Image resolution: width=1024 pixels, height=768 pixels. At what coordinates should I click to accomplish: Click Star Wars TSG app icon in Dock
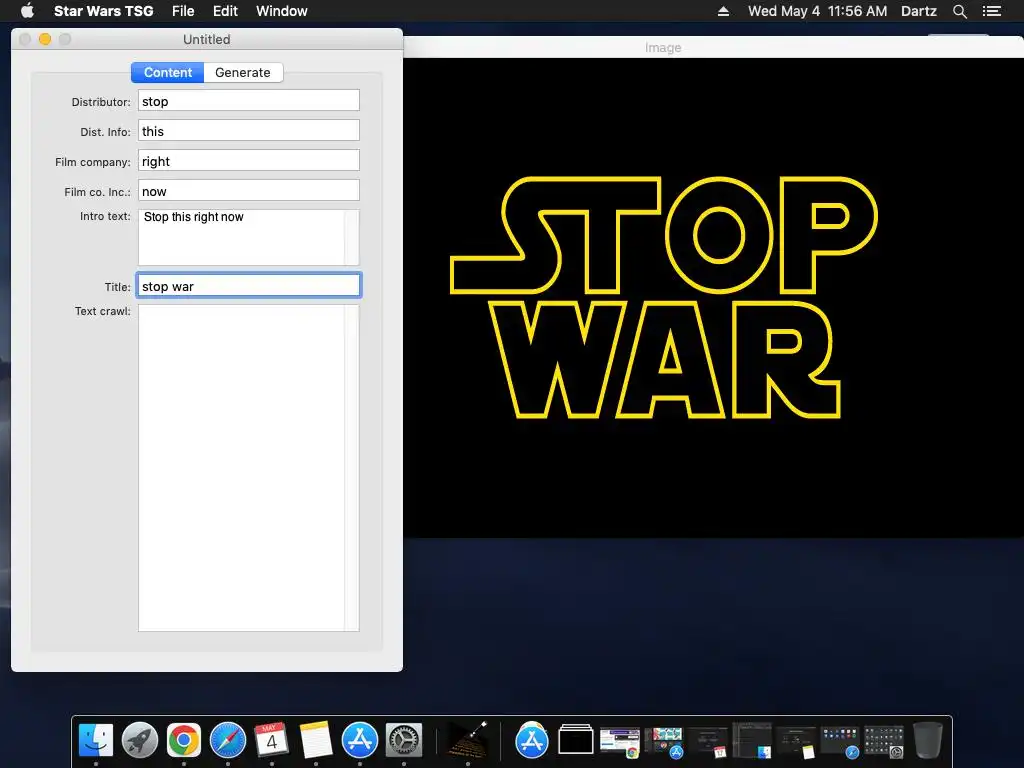[468, 741]
